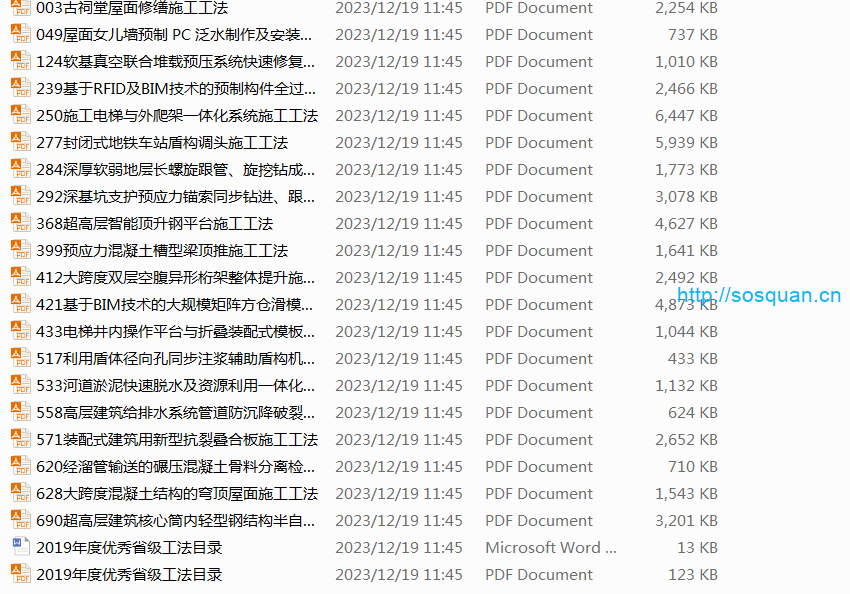Click PDF icon for 628大跨度混凝土结构 file
The width and height of the screenshot is (850, 594).
click(x=20, y=493)
